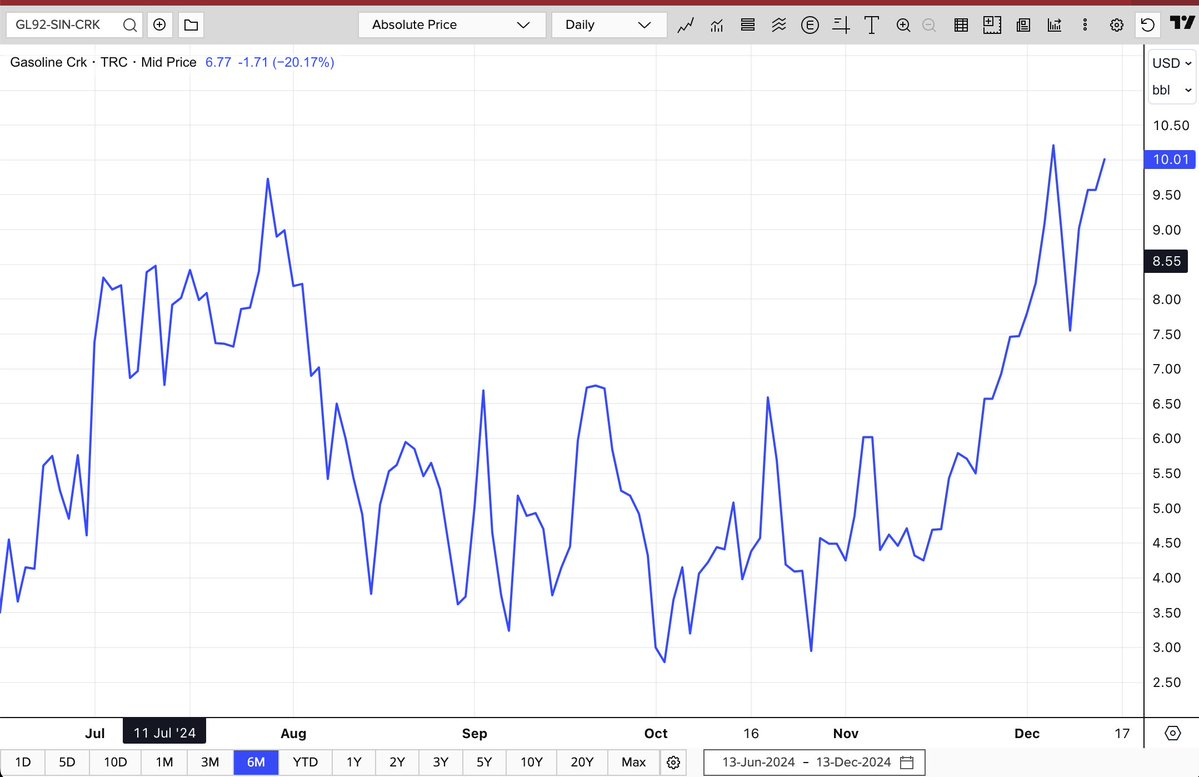Open the 13-Jun-2024 to 13-Dec-2024 date picker
1199x777 pixels.
point(814,762)
